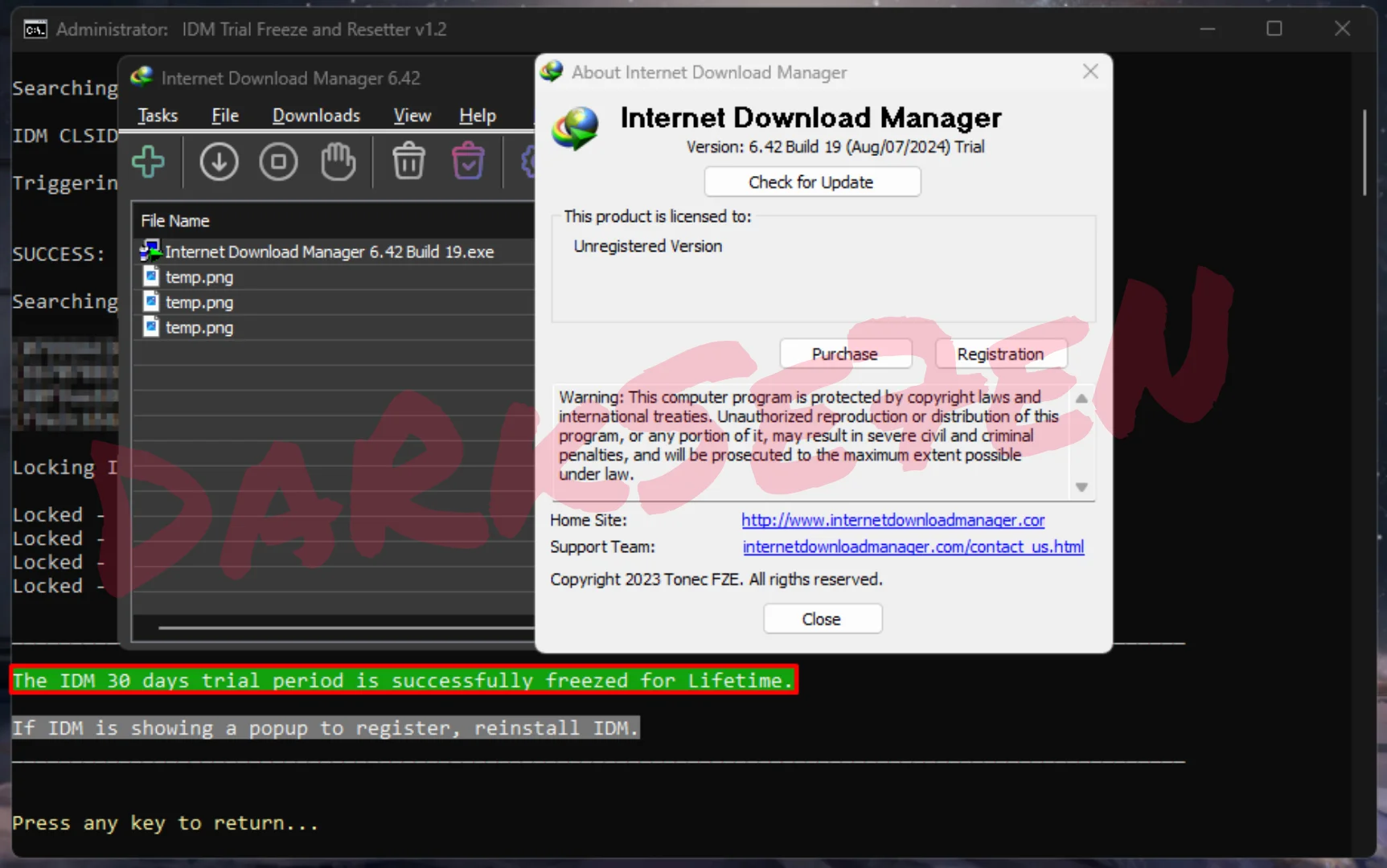Screen dimensions: 1387x868
Task: Click the Close button in About dialog
Action: coord(822,619)
